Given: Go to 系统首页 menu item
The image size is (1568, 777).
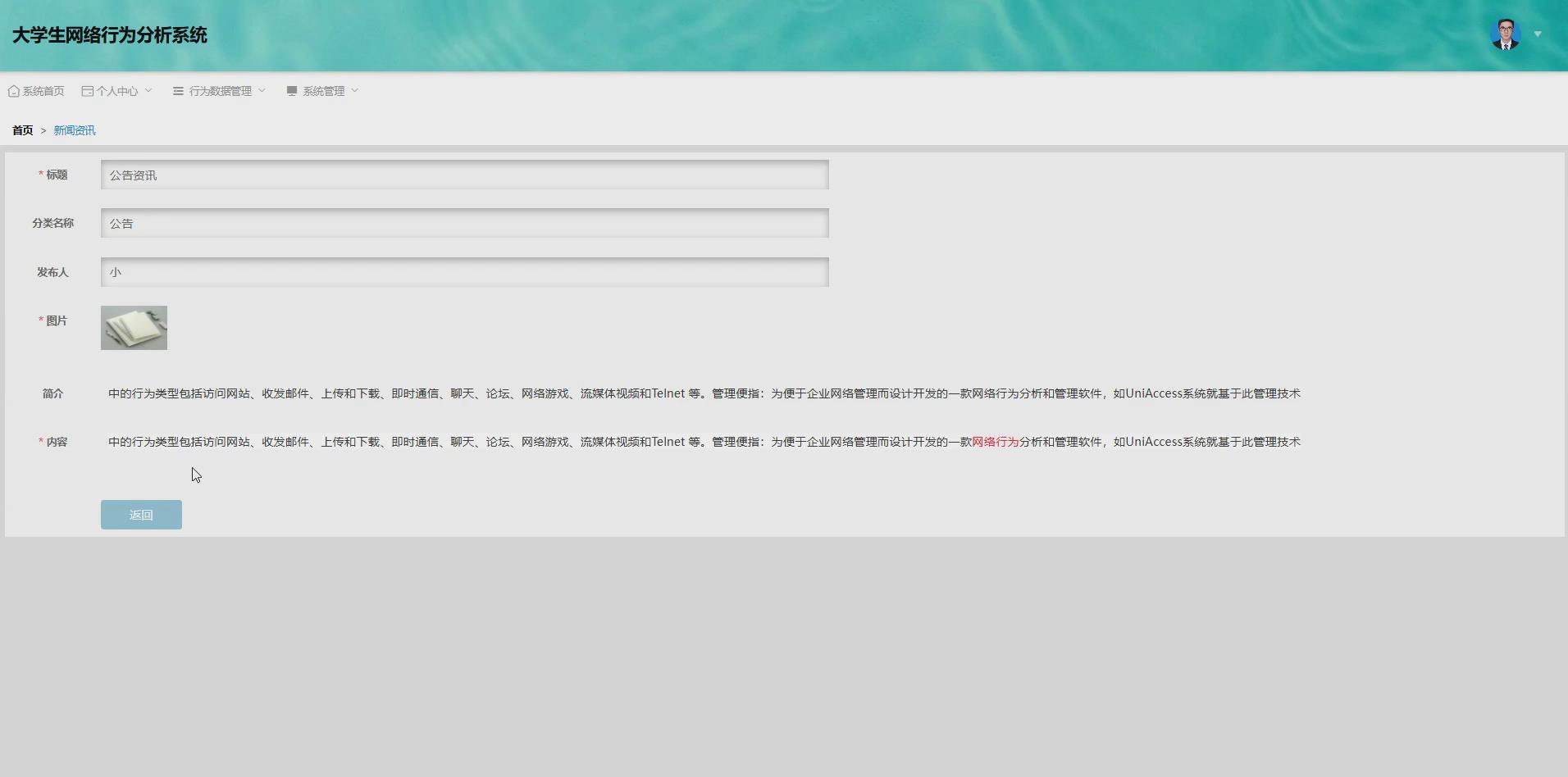Looking at the screenshot, I should point(43,91).
